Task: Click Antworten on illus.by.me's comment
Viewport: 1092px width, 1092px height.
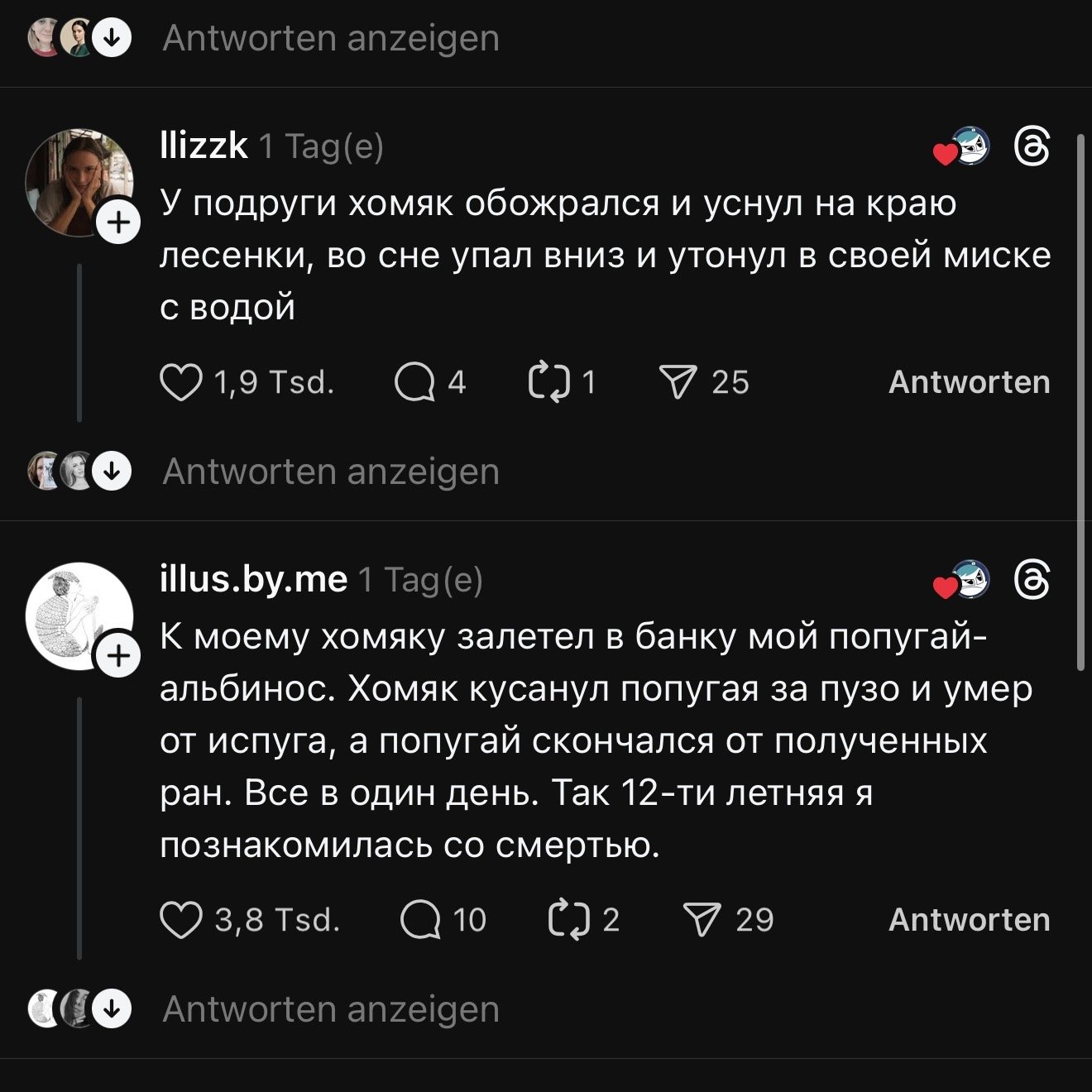Action: (969, 920)
